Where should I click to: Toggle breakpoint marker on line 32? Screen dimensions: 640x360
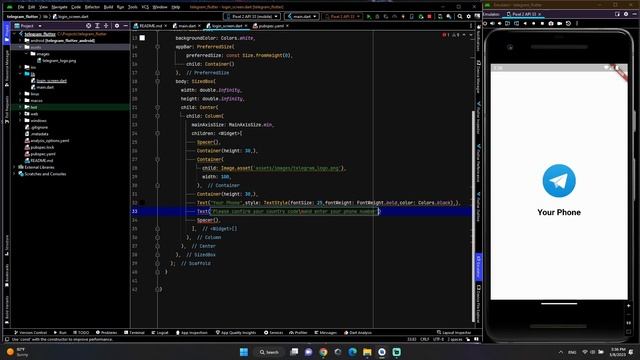point(142,202)
